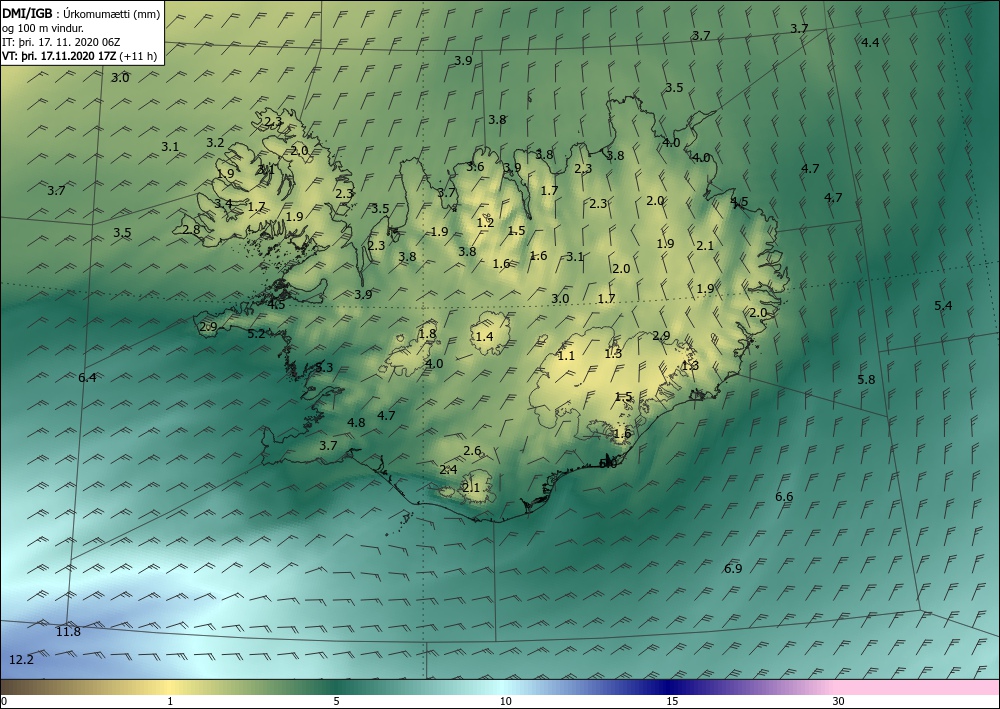Image resolution: width=1000 pixels, height=709 pixels.
Task: Click the 1.1 value on the map
Action: click(566, 356)
